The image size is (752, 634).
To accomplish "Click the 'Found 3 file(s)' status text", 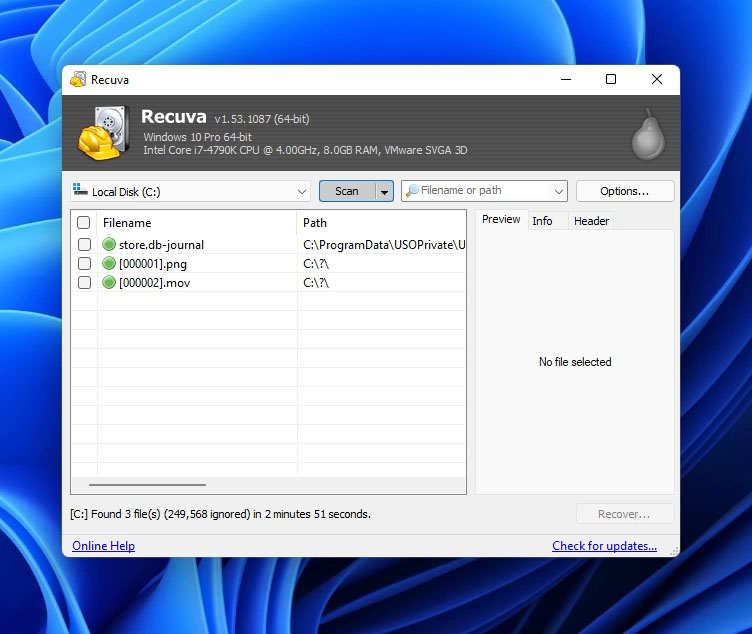I will (220, 514).
